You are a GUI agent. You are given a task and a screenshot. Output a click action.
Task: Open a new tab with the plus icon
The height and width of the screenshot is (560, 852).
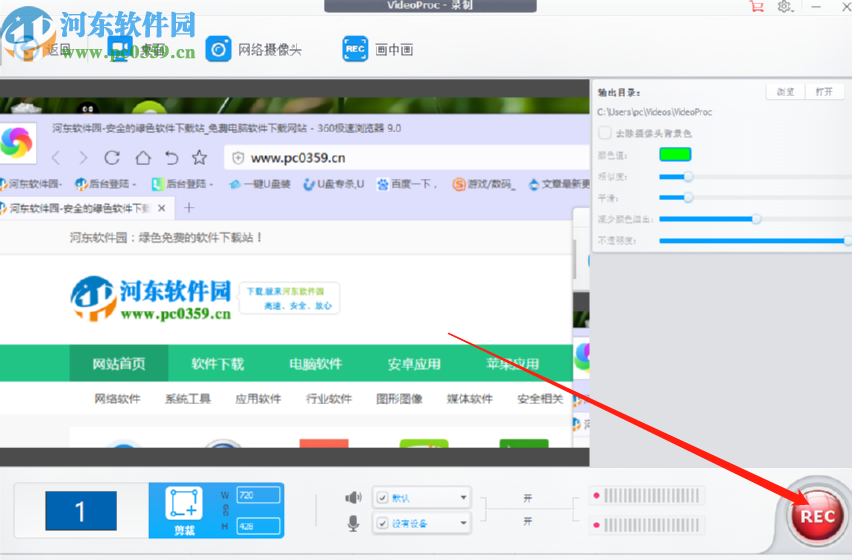coord(189,207)
